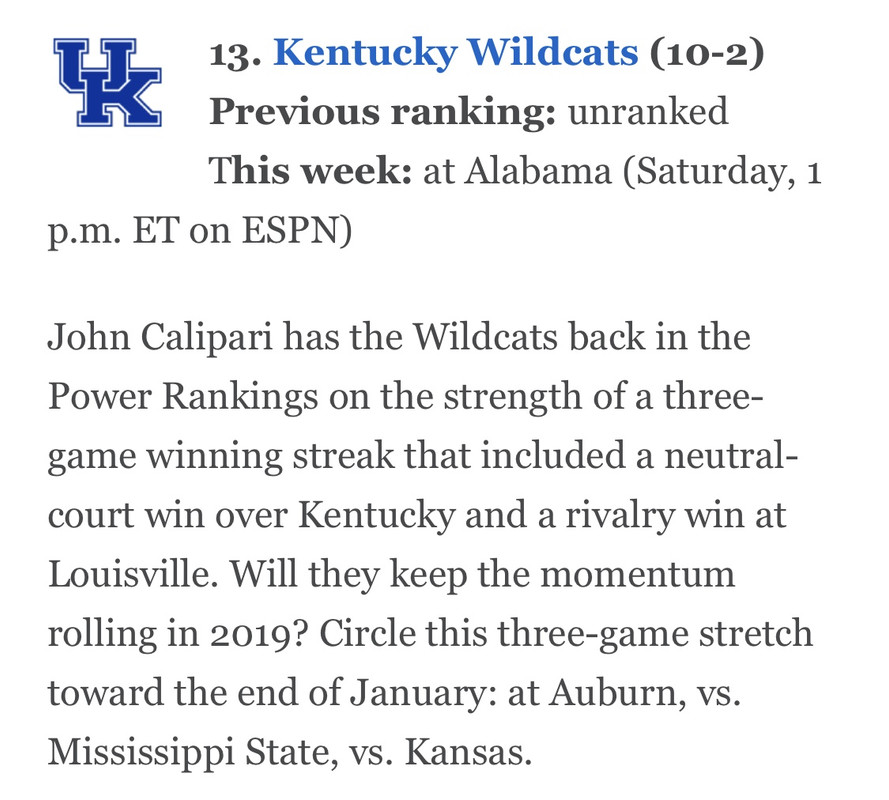The image size is (889, 800).
Task: Click the word 'unranked'
Action: [x=648, y=111]
